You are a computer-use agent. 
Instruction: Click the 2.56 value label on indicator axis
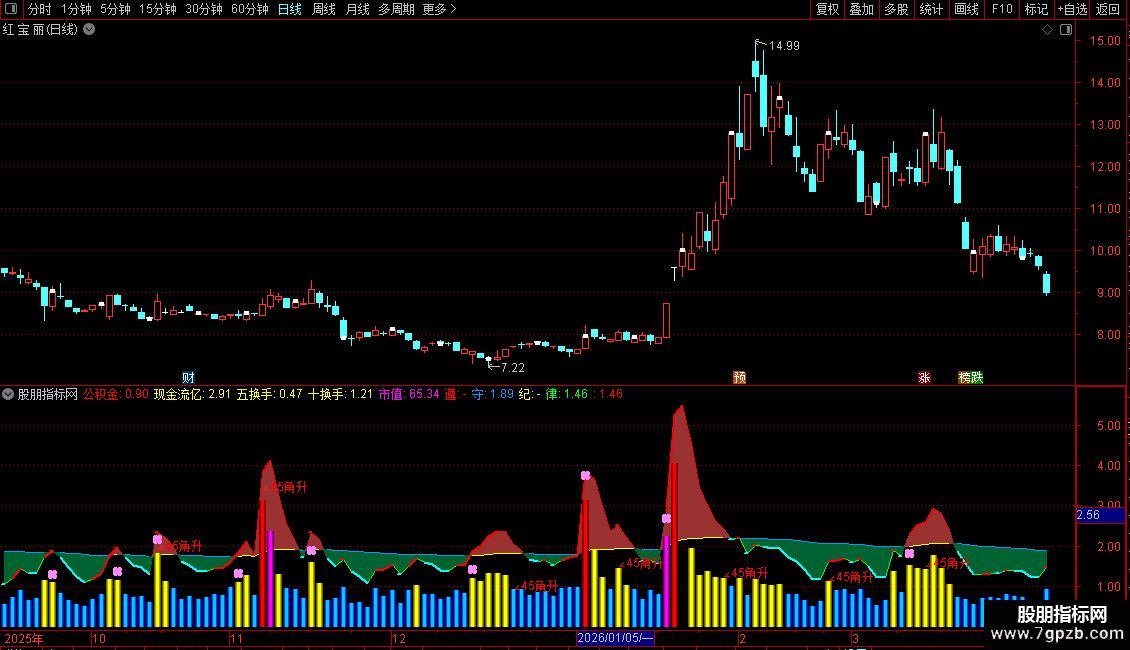pyautogui.click(x=1100, y=515)
